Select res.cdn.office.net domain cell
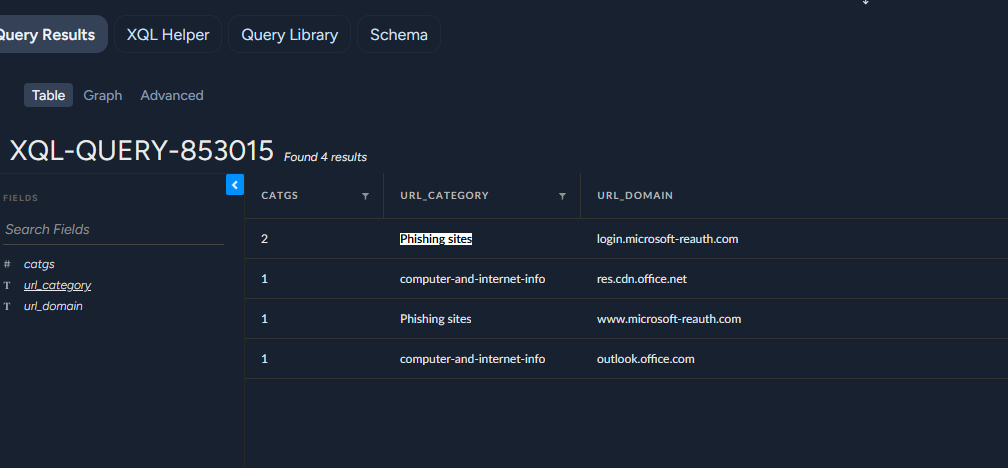 coord(642,279)
